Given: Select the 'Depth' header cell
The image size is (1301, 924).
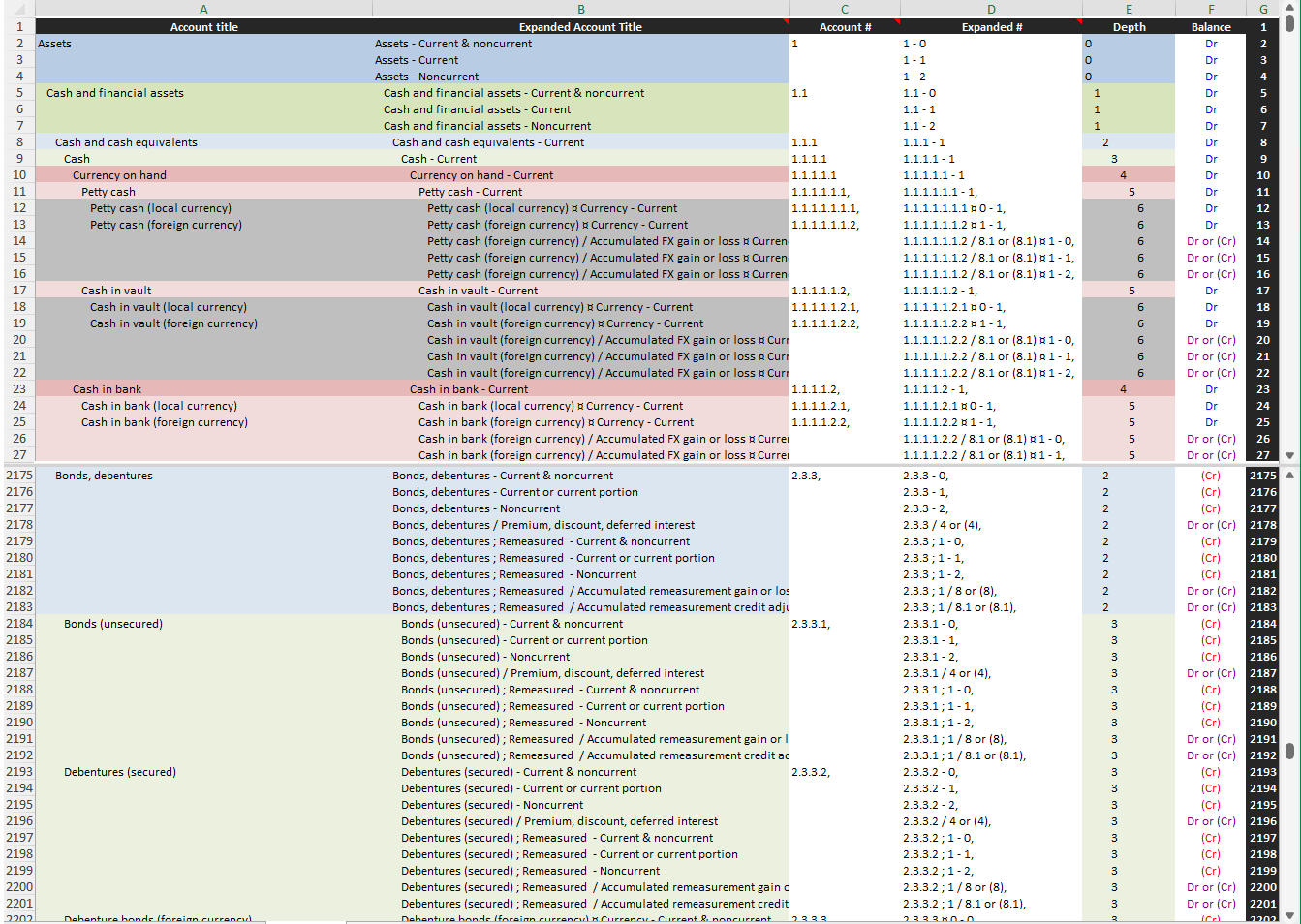Looking at the screenshot, I should [x=1129, y=27].
